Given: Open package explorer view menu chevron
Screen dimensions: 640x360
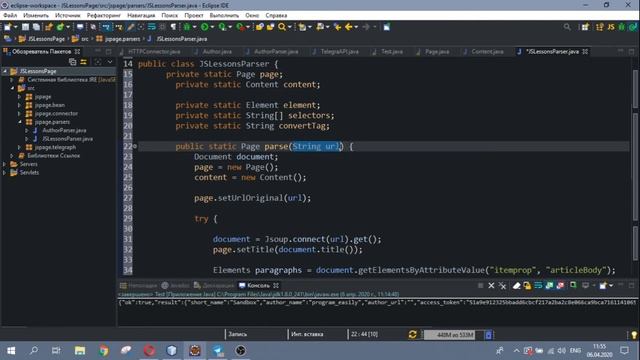Looking at the screenshot, I should pyautogui.click(x=109, y=62).
